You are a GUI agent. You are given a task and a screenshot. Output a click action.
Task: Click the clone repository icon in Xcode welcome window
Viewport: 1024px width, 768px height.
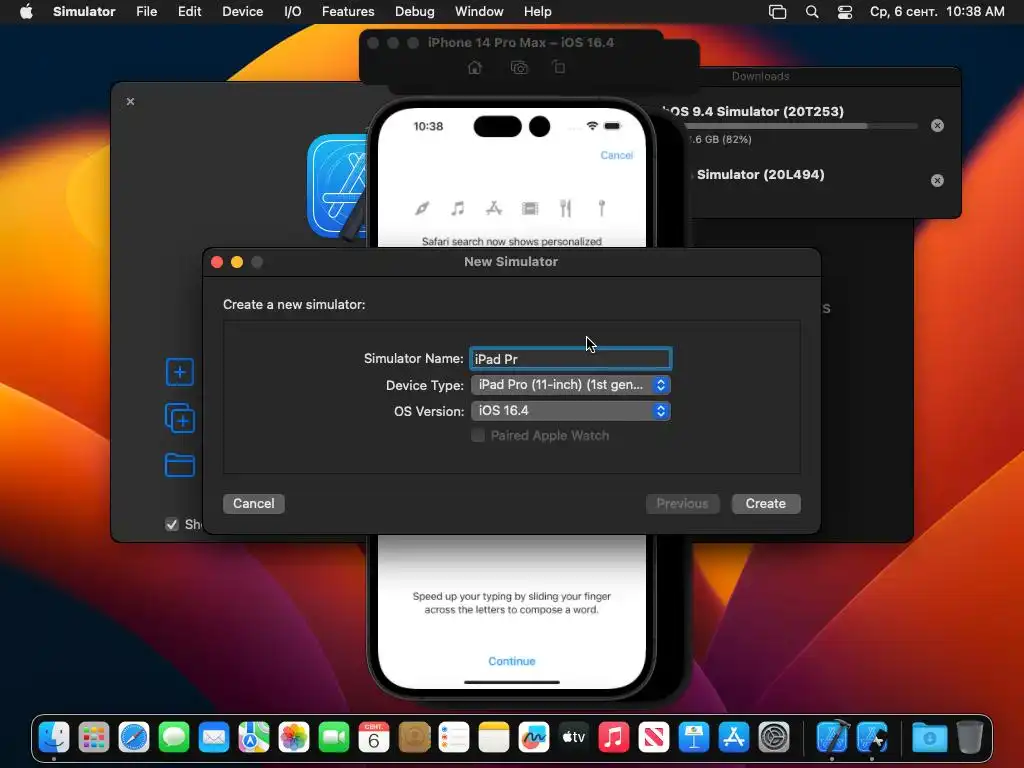pyautogui.click(x=180, y=418)
